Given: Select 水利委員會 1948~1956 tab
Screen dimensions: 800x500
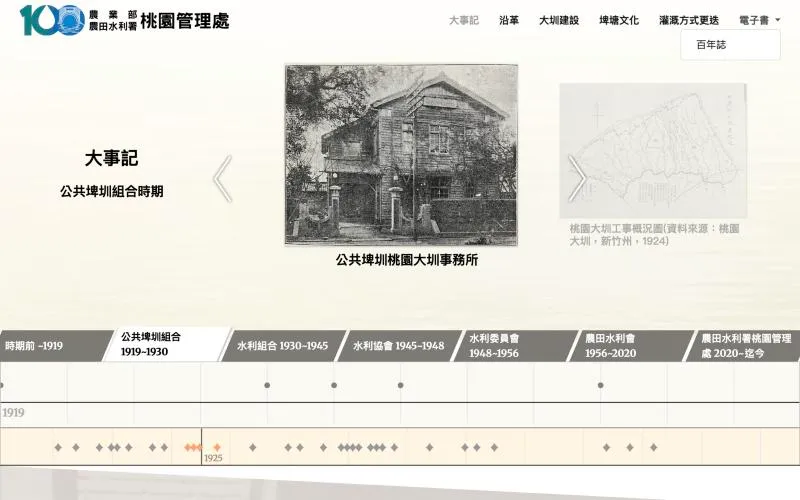Looking at the screenshot, I should (515, 346).
